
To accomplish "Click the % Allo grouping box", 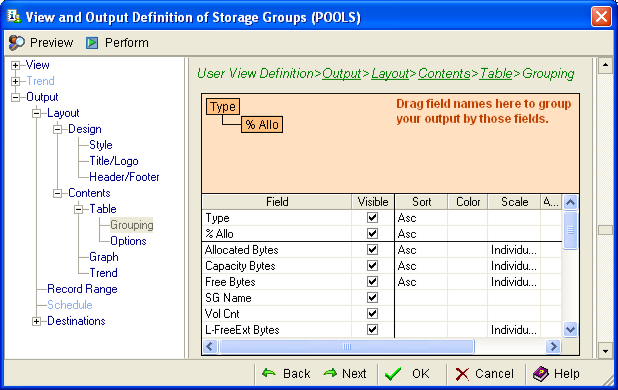I will tap(262, 124).
